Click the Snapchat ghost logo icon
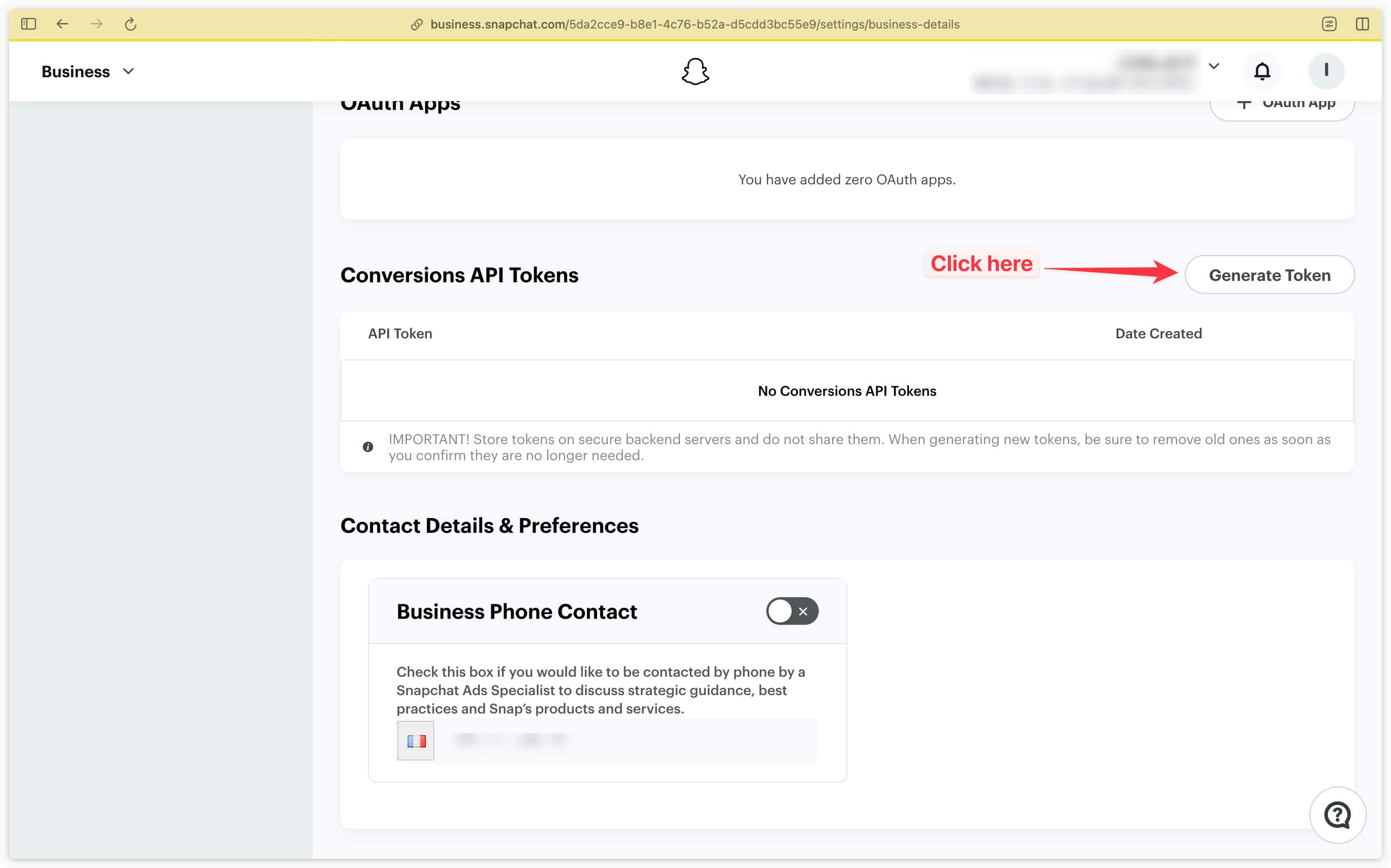1391x868 pixels. pyautogui.click(x=695, y=70)
